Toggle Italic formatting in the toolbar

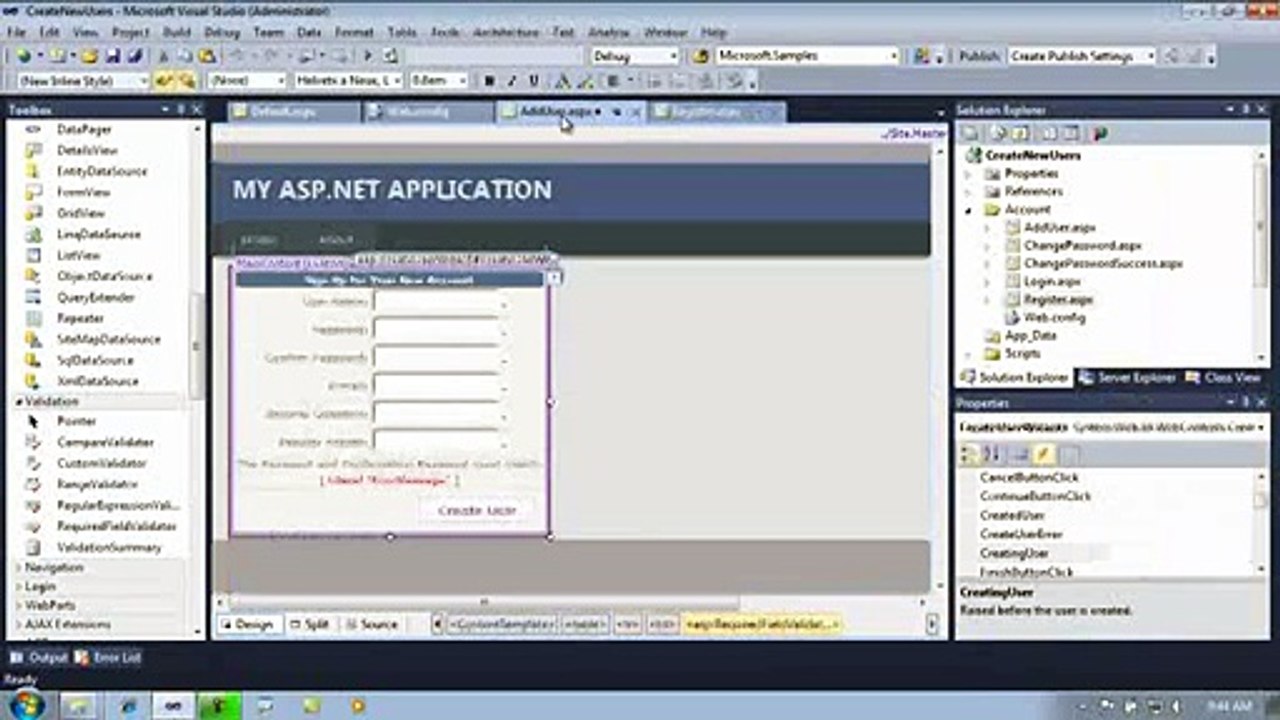[511, 81]
